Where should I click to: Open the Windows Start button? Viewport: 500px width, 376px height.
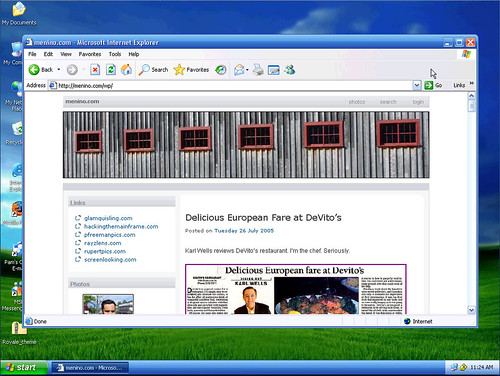click(23, 367)
